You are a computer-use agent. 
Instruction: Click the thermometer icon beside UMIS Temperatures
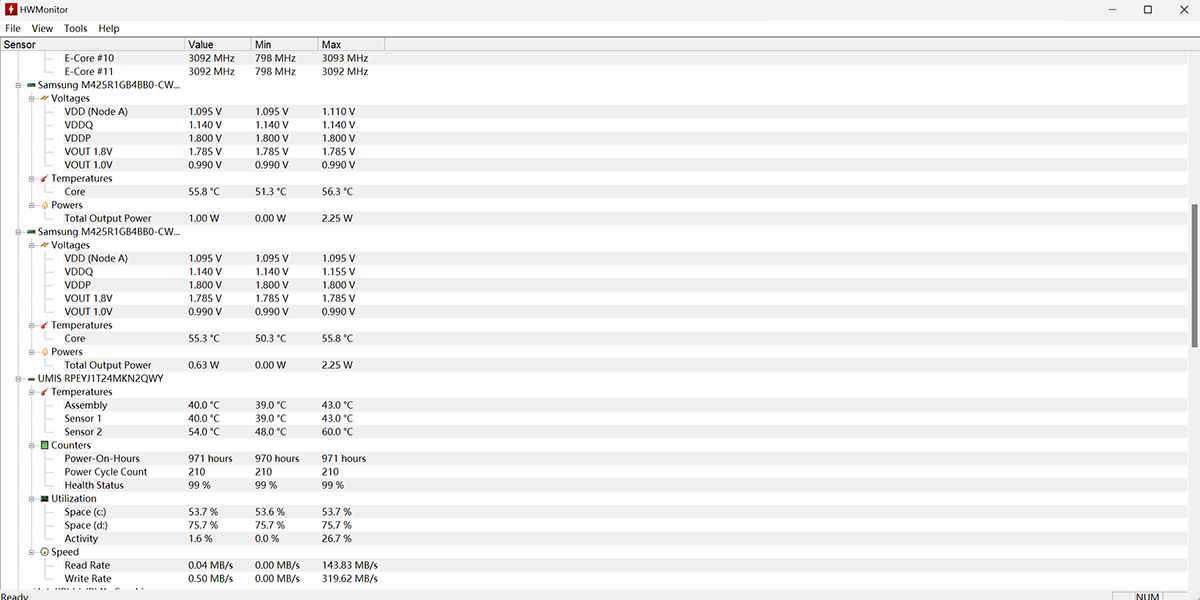[x=44, y=392]
